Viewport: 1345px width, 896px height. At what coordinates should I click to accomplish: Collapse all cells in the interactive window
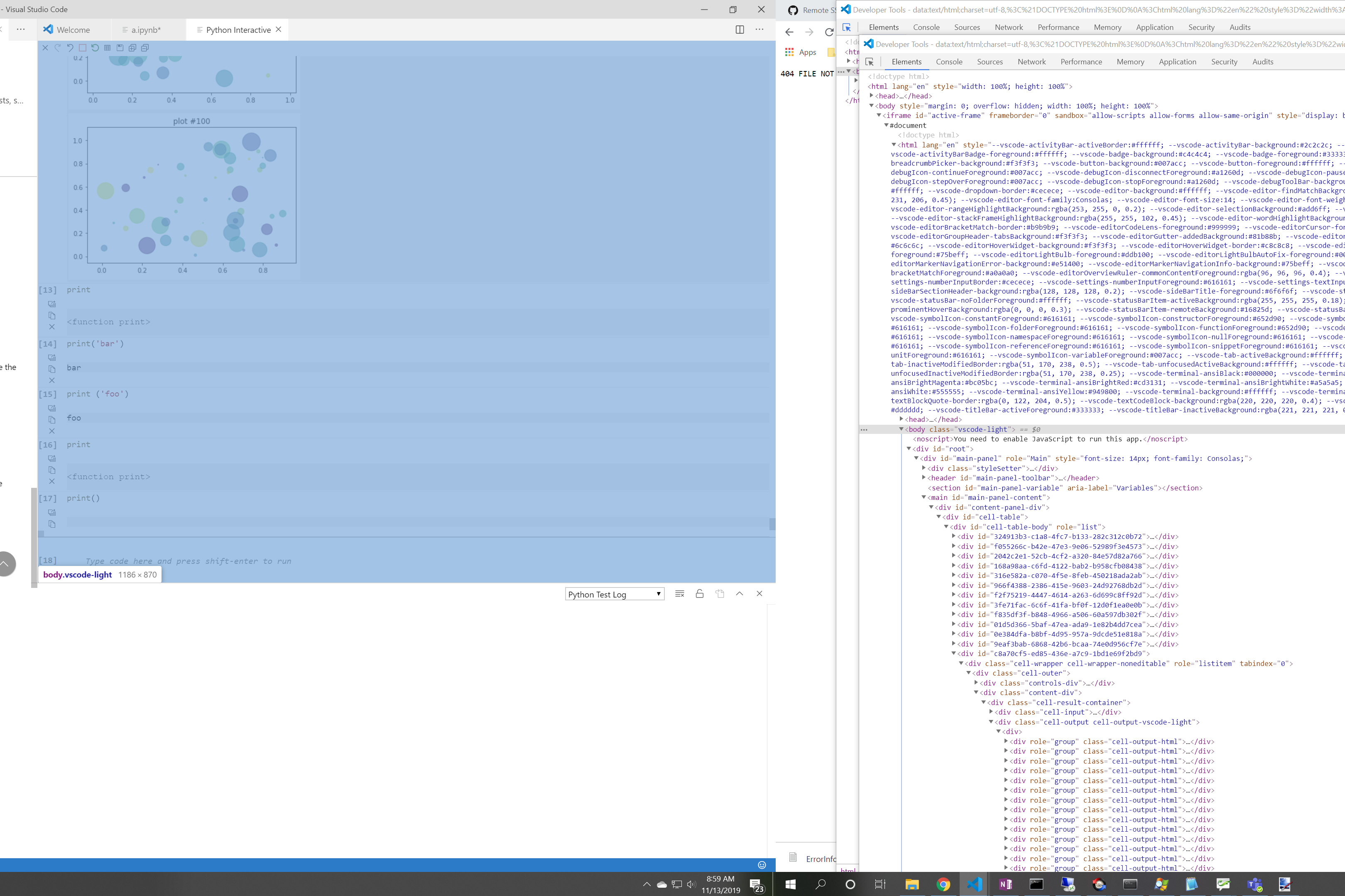(x=145, y=48)
